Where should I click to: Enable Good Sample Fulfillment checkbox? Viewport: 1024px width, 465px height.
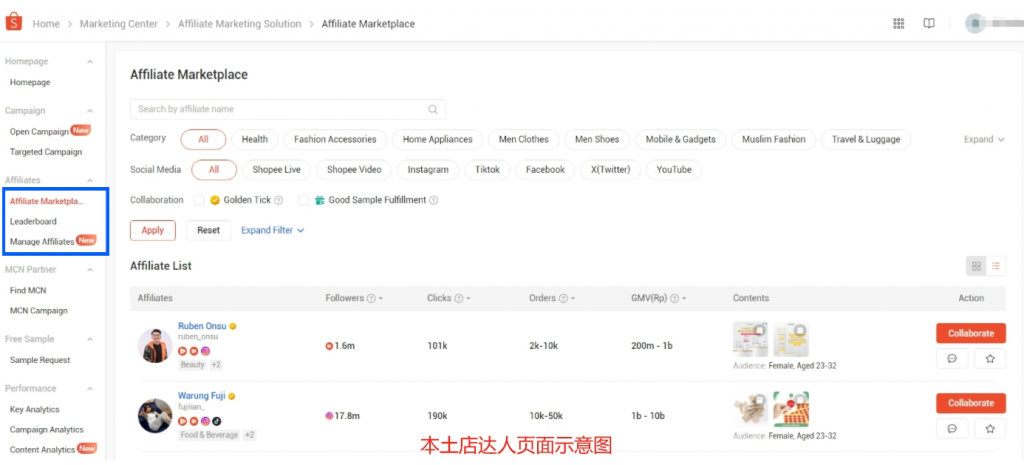pos(304,200)
